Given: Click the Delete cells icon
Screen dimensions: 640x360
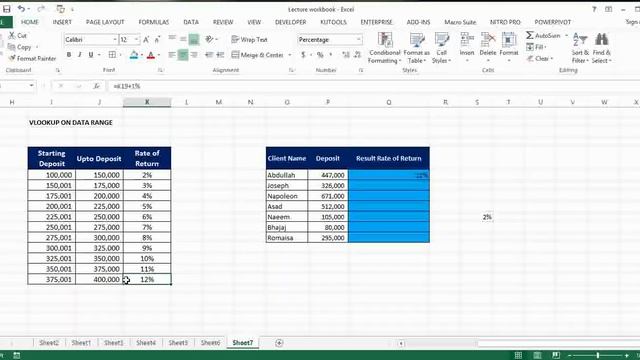Looking at the screenshot, I should point(488,40).
